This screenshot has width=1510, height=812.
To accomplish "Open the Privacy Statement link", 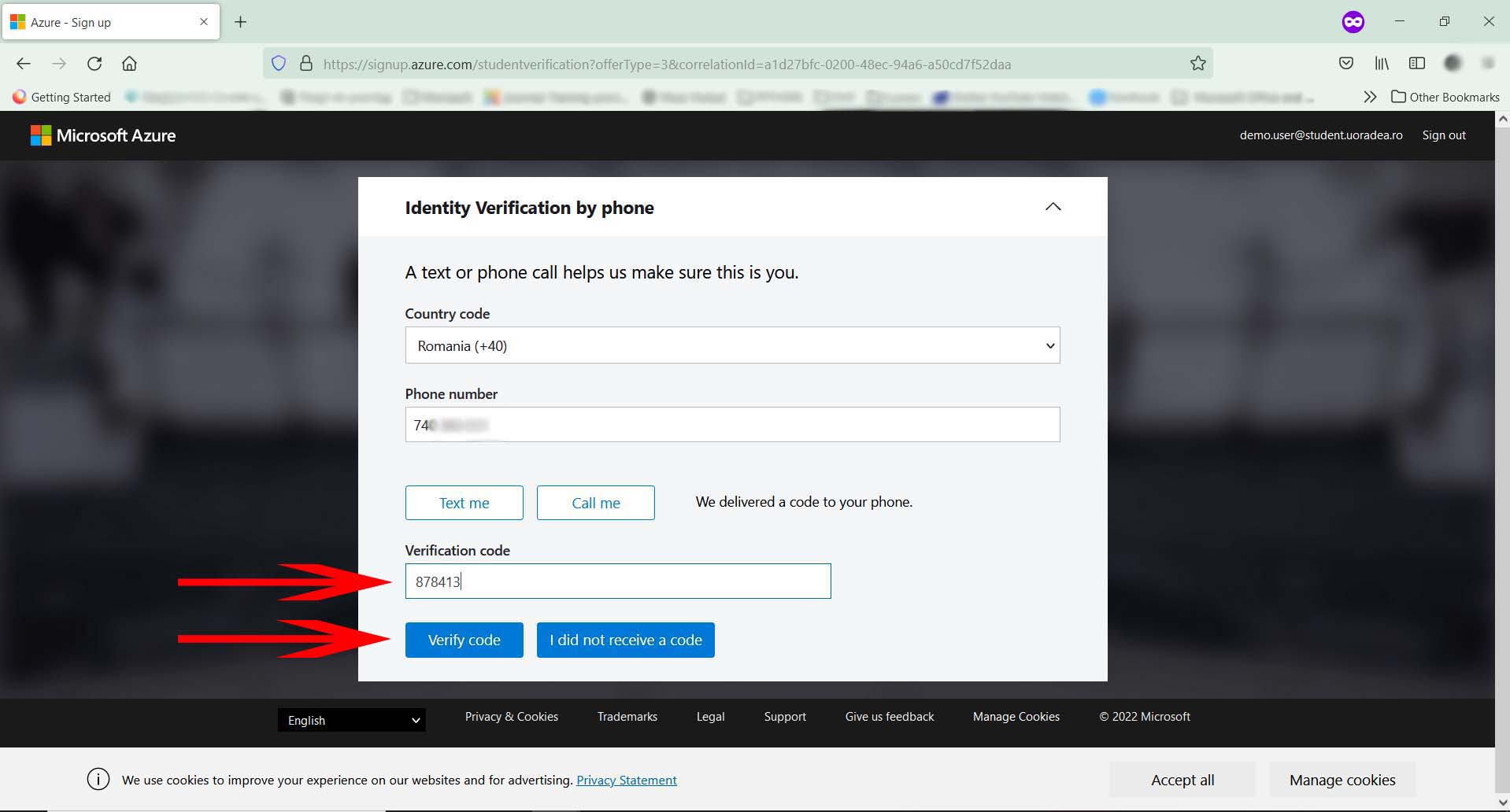I will coord(627,780).
